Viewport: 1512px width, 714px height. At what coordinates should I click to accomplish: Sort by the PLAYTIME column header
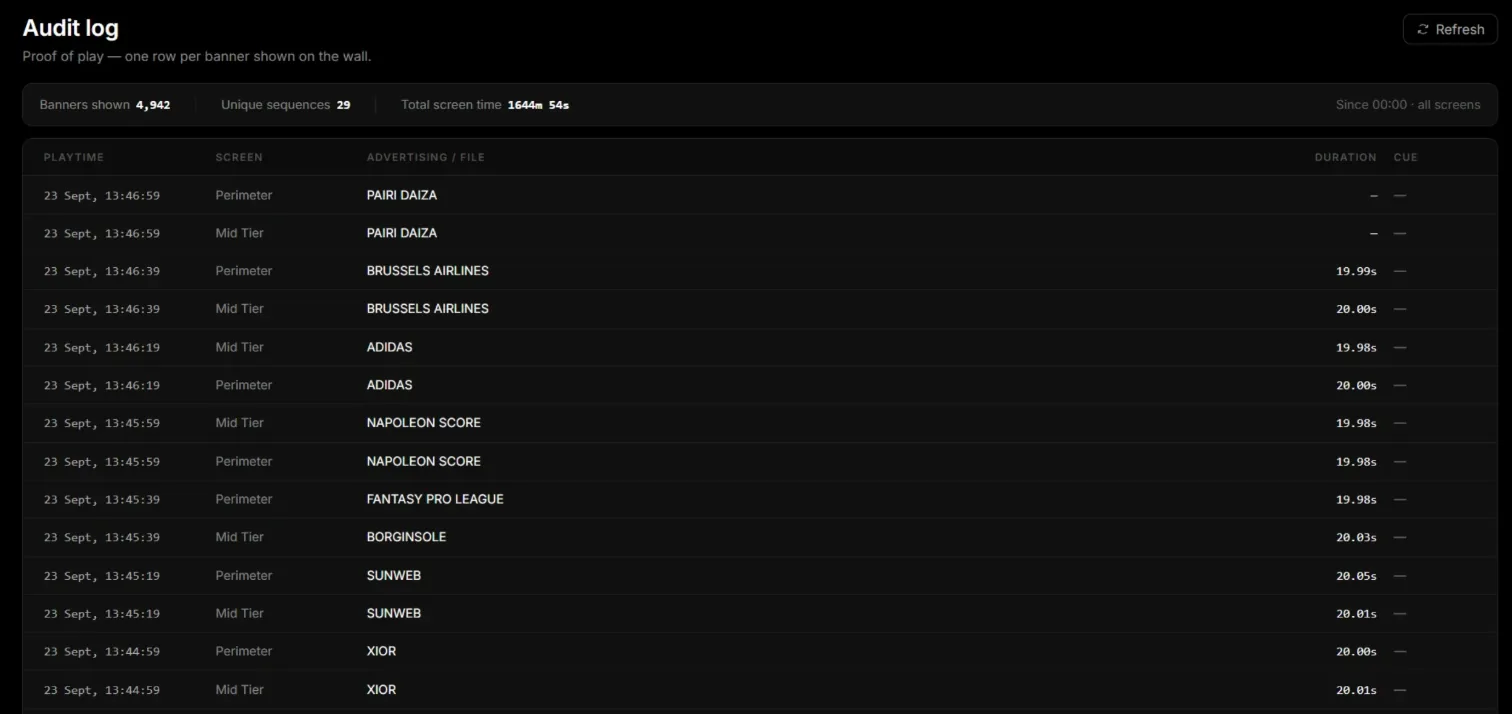74,157
